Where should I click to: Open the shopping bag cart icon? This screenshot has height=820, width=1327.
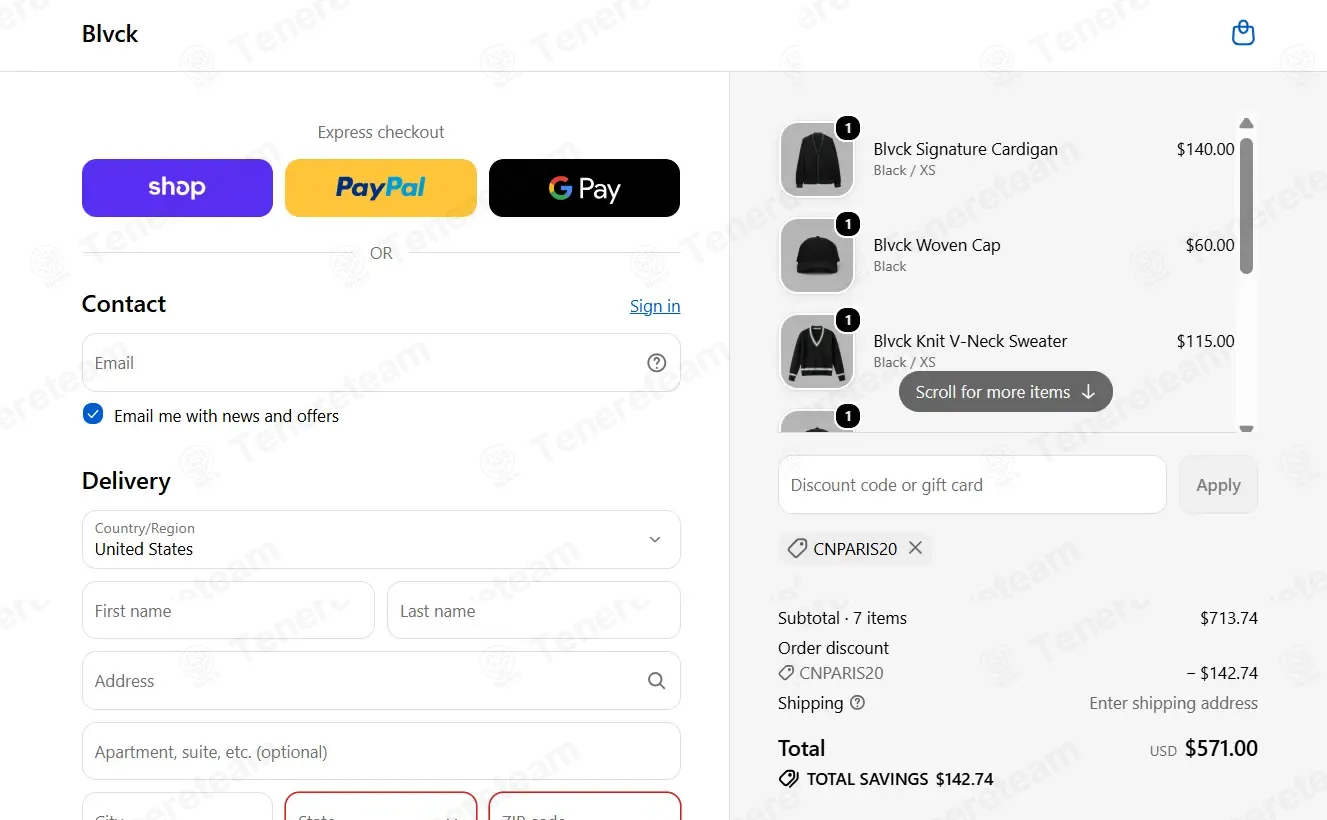[x=1243, y=33]
